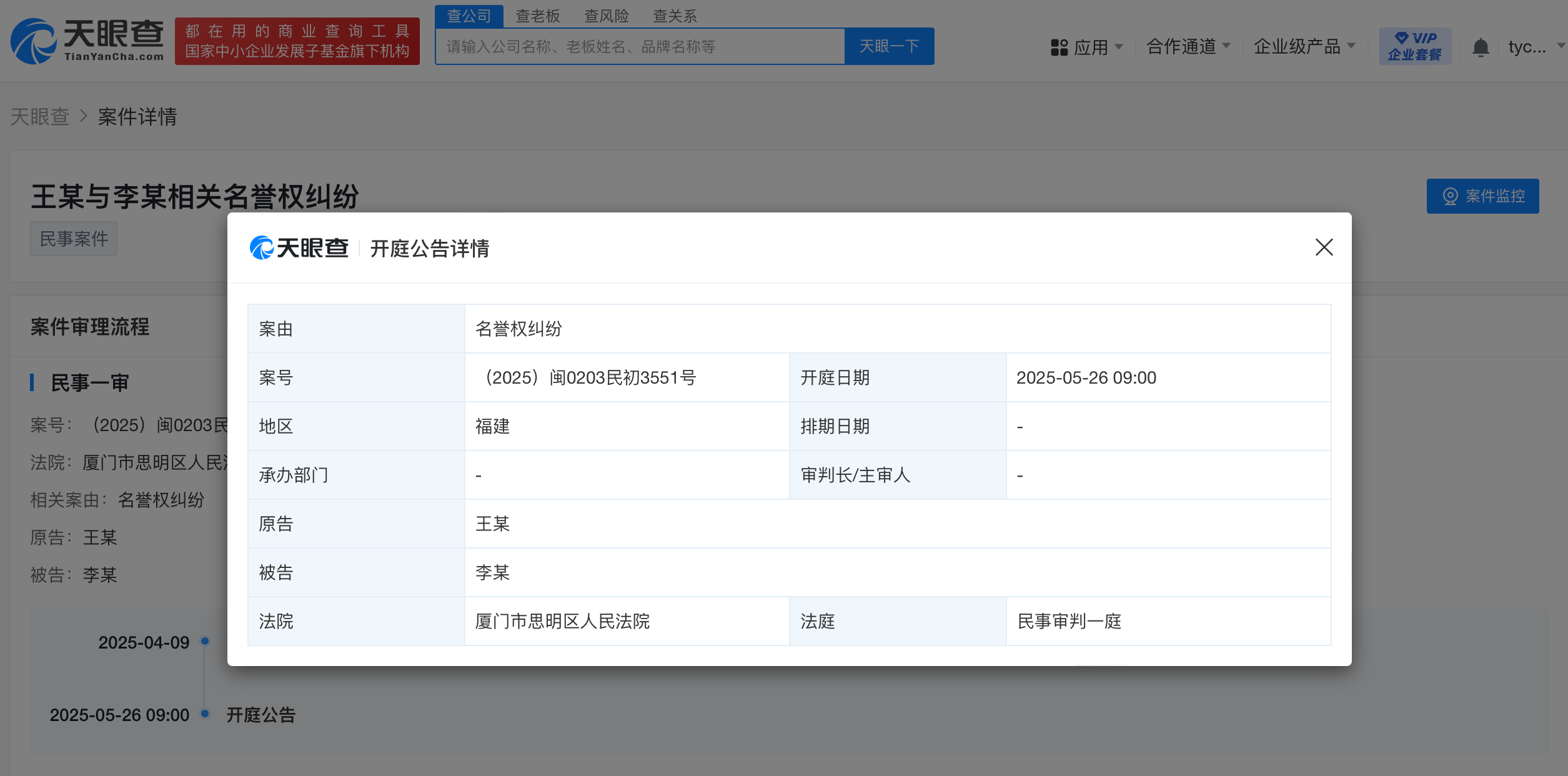
Task: Click the 天眼一下 search button
Action: coord(889,46)
